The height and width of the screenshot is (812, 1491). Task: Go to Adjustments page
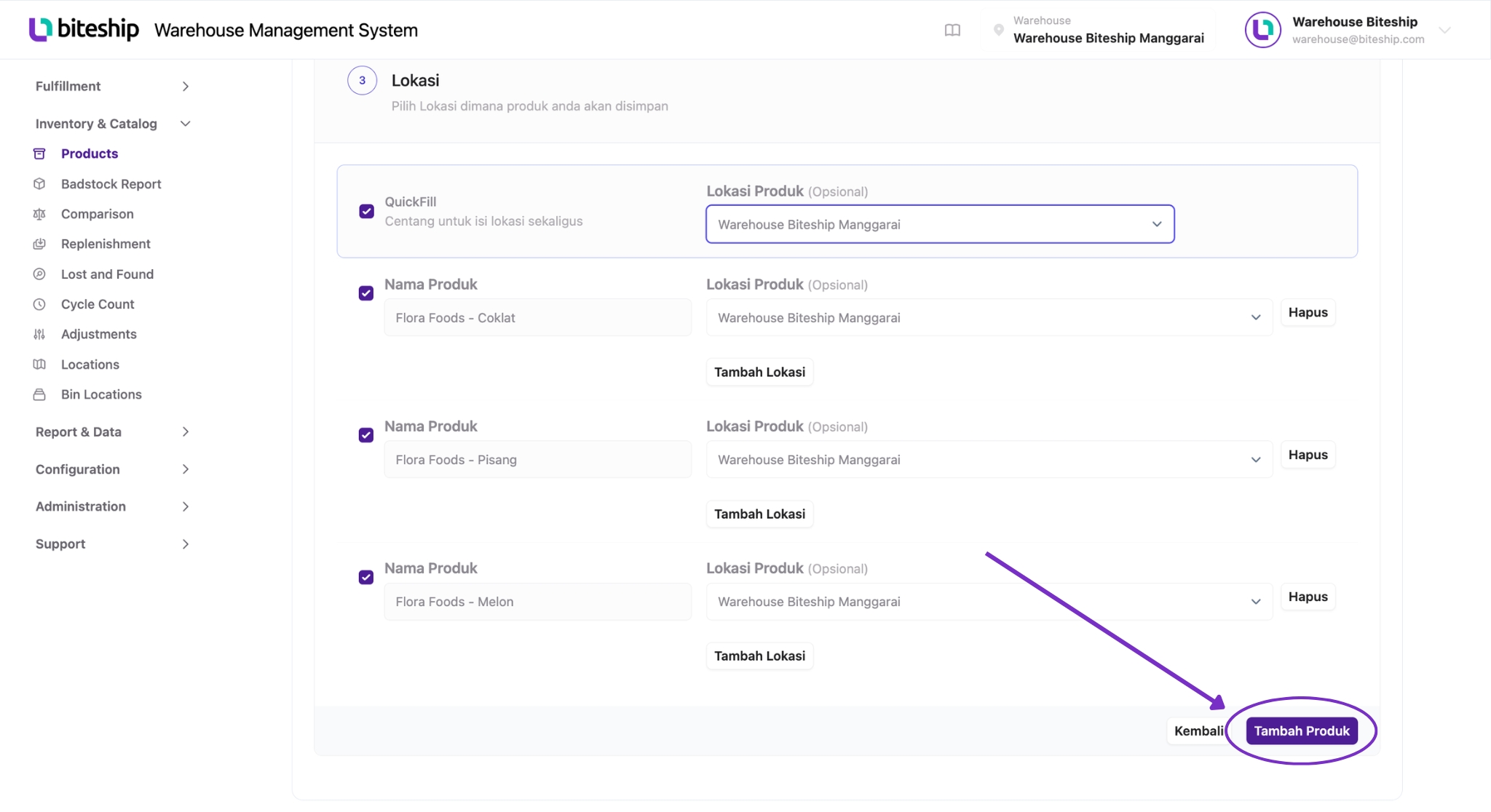click(99, 334)
